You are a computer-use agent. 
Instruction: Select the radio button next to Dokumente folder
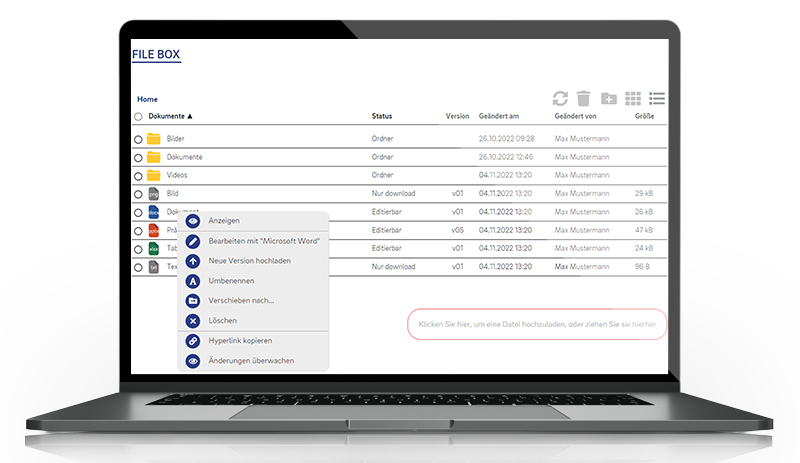pos(138,158)
